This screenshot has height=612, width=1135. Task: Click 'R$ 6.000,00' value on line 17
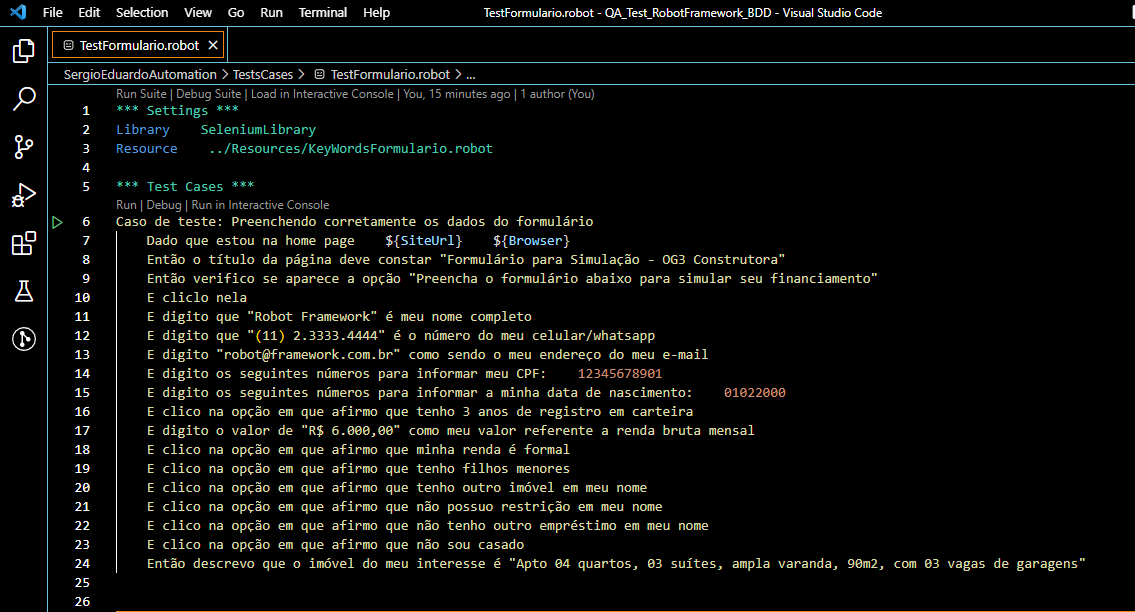point(350,431)
